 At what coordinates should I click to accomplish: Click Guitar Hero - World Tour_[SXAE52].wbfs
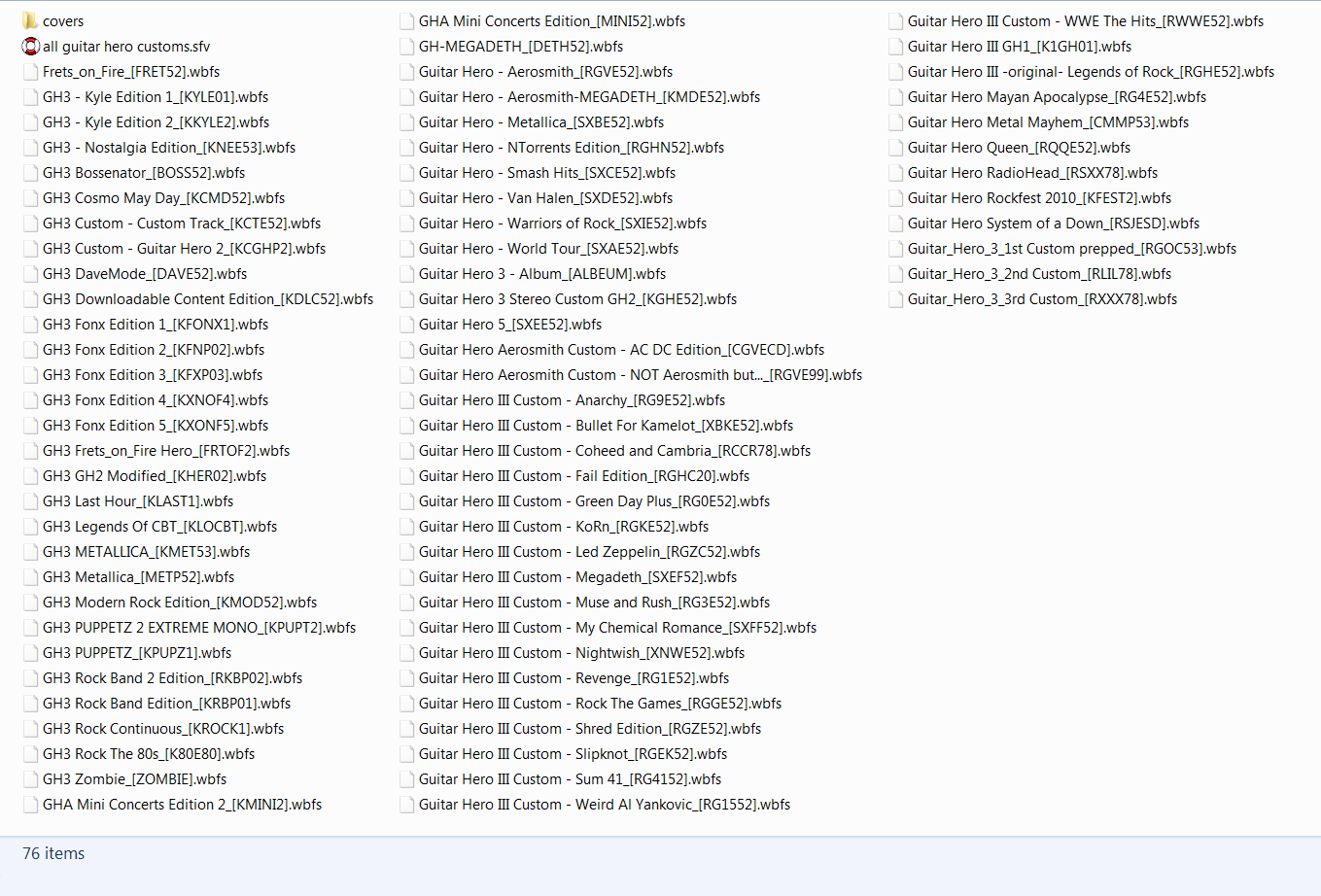(x=548, y=248)
